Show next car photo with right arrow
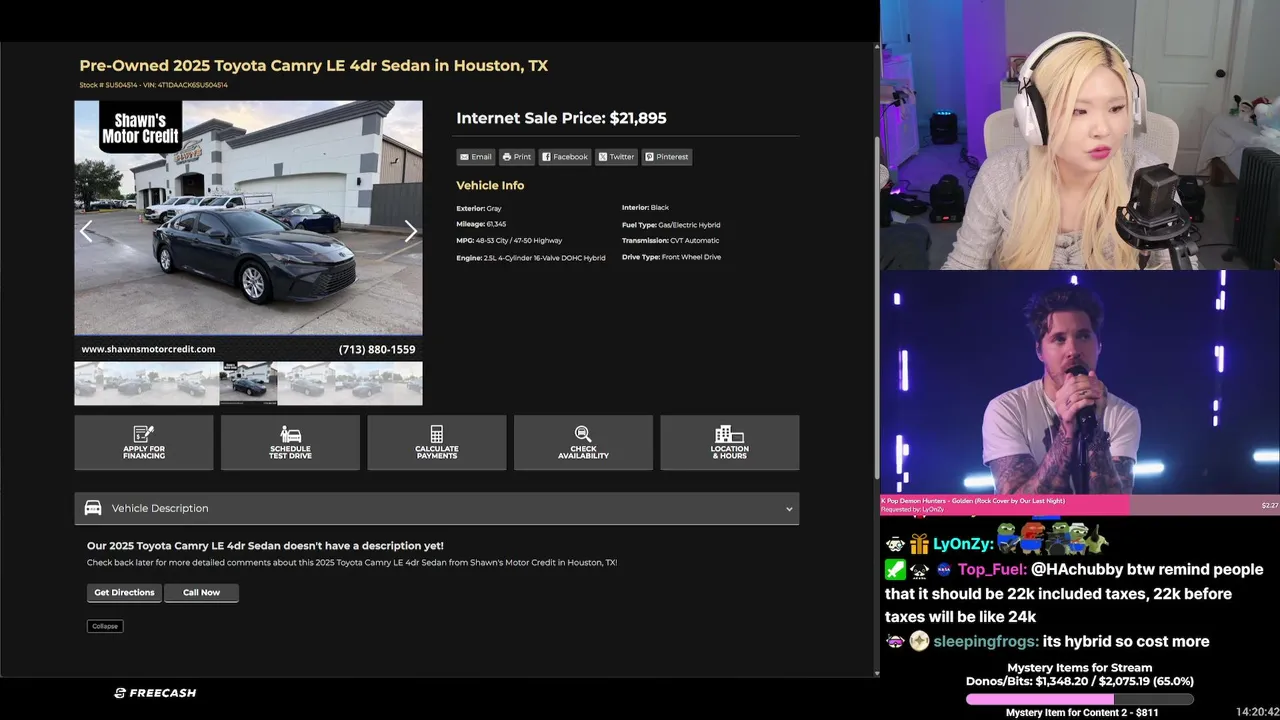The height and width of the screenshot is (720, 1280). (x=410, y=231)
